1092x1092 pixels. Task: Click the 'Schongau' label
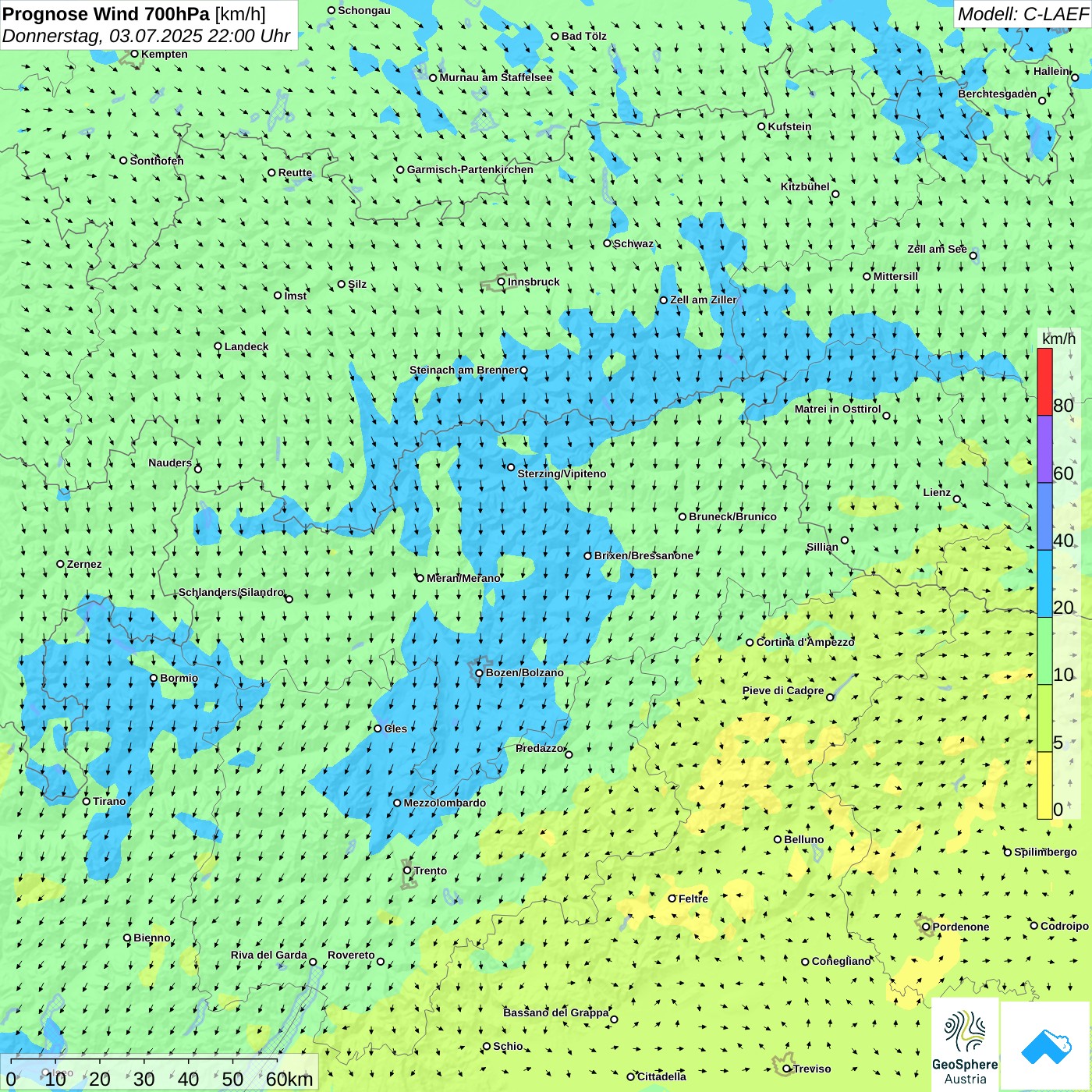coord(364,10)
